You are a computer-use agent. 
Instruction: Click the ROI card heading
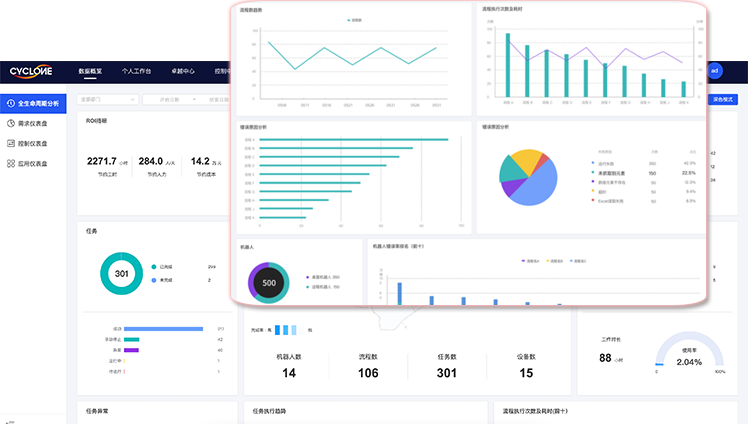[96, 121]
